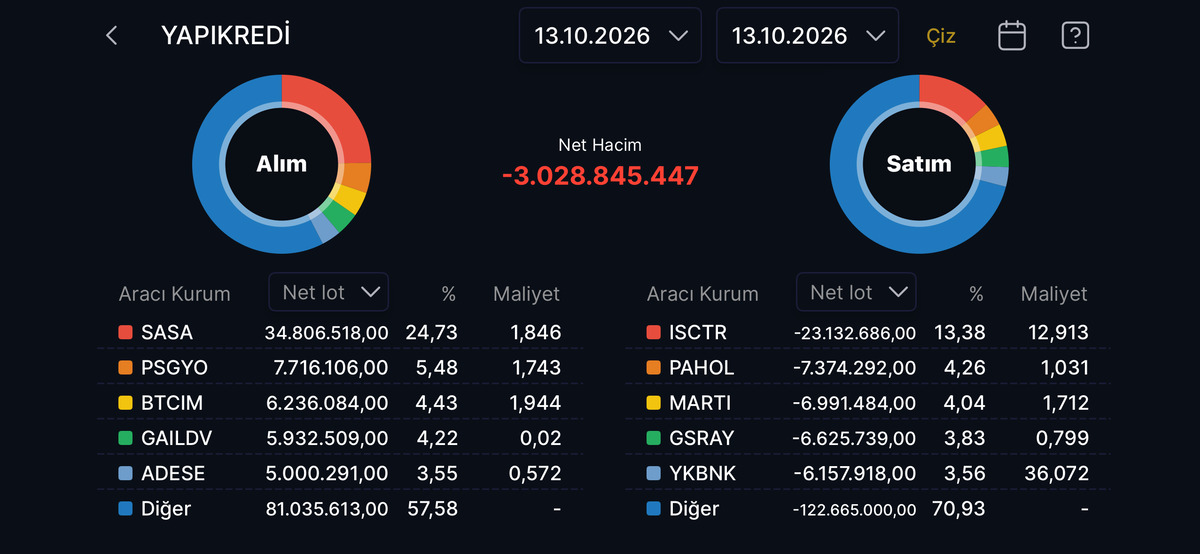Viewport: 1200px width, 554px height.
Task: Click the PAHOL row name
Action: point(702,368)
